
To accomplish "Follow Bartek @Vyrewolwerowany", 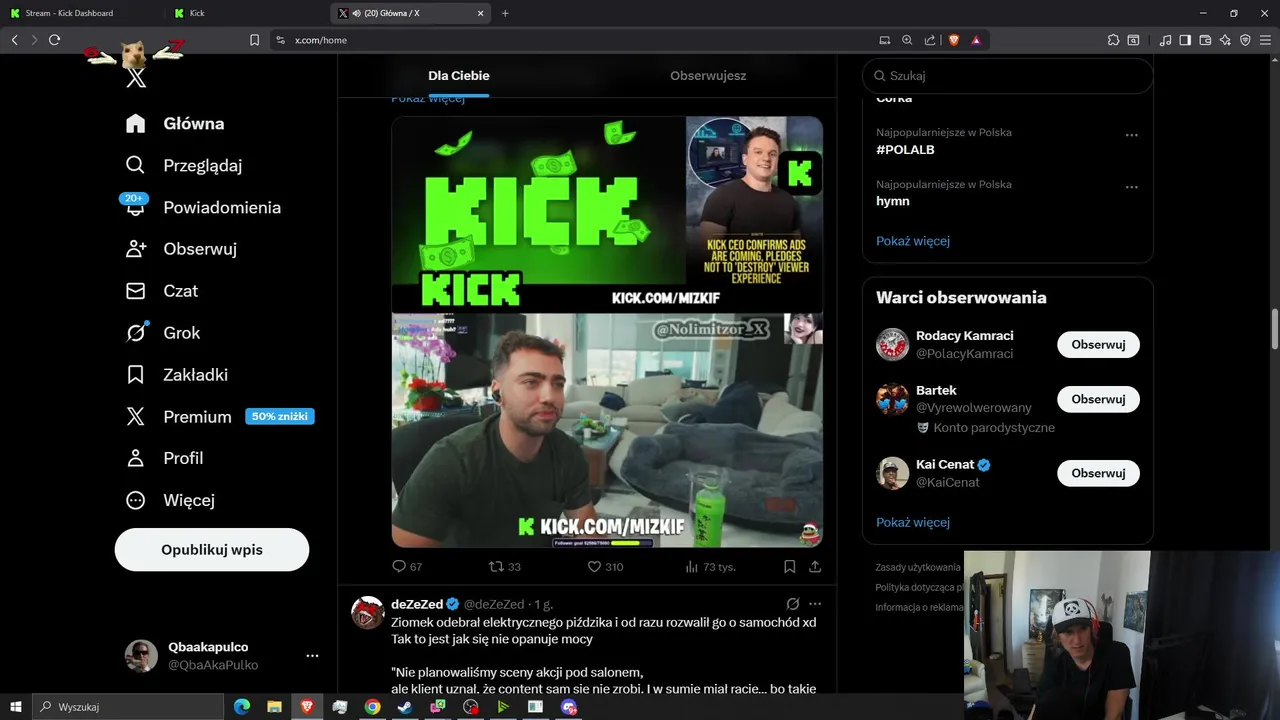I will click(1098, 399).
